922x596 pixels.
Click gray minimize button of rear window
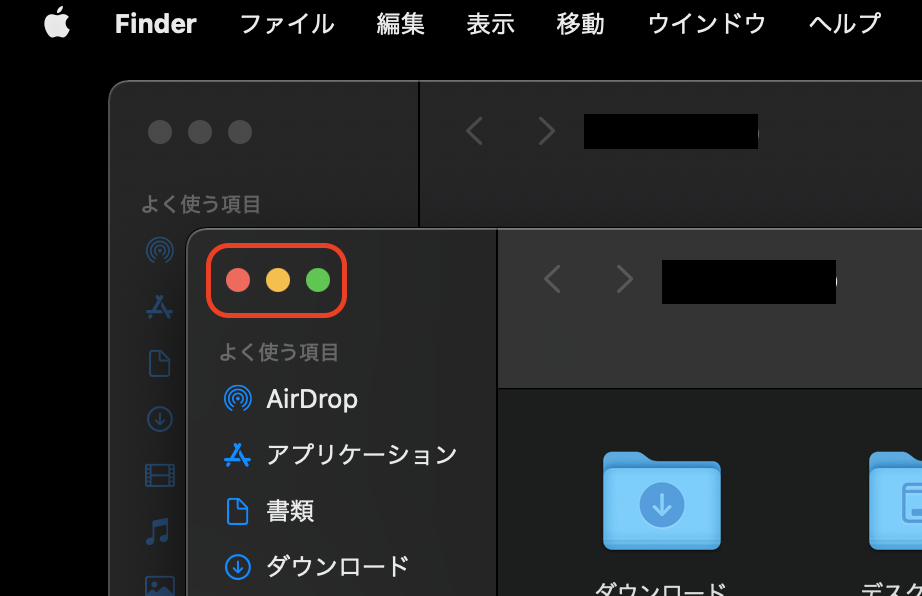[200, 132]
